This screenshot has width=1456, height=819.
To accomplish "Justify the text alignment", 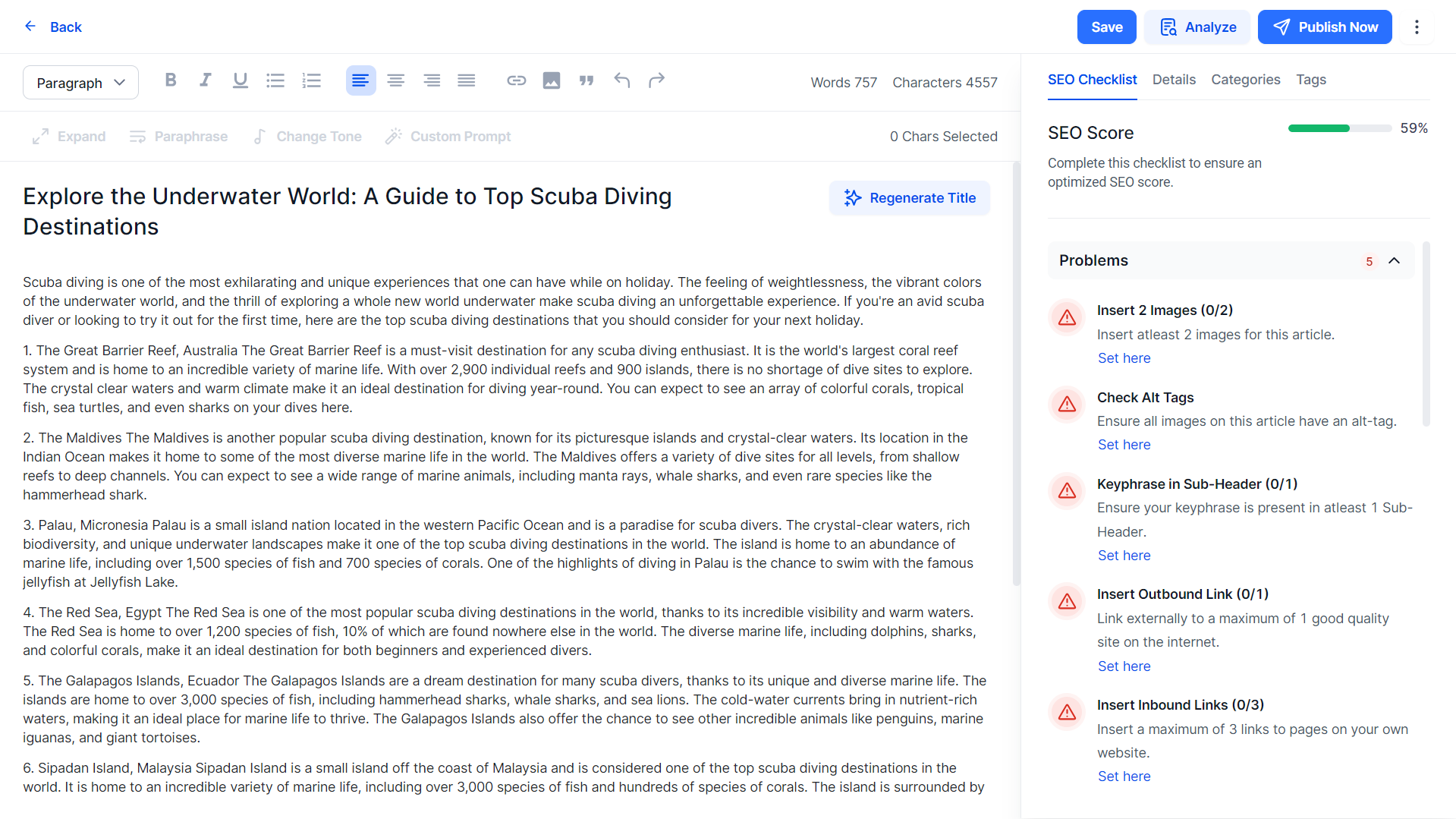I will coord(467,80).
